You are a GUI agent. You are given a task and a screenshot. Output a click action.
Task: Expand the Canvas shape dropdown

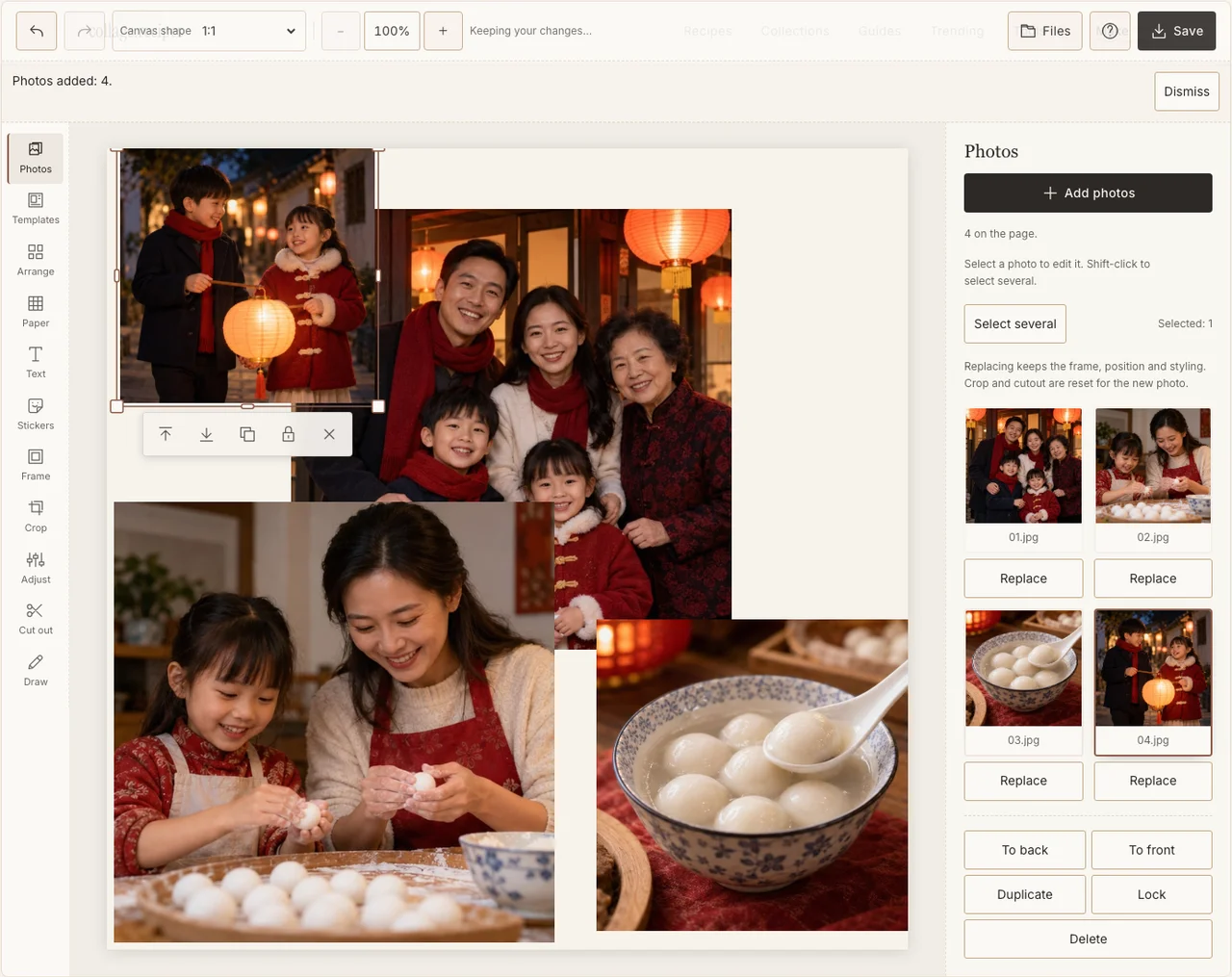coord(209,31)
